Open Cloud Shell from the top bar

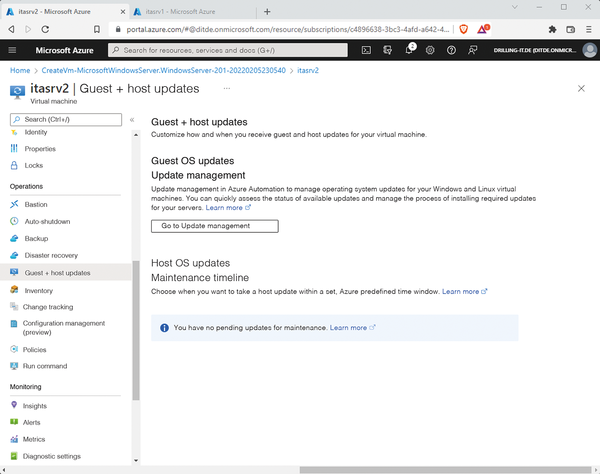coord(366,50)
